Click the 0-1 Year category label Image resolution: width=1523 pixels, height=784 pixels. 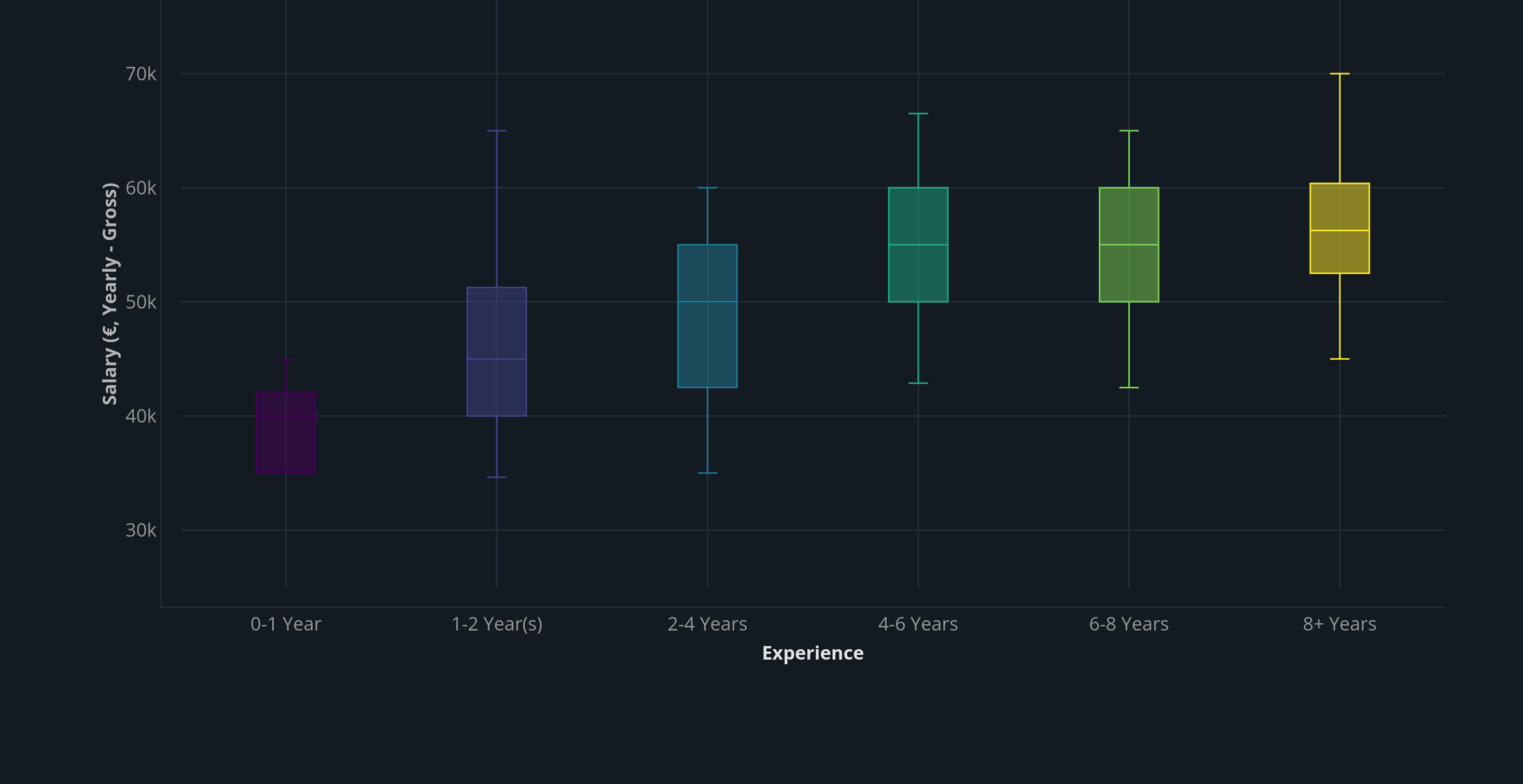[x=286, y=624]
